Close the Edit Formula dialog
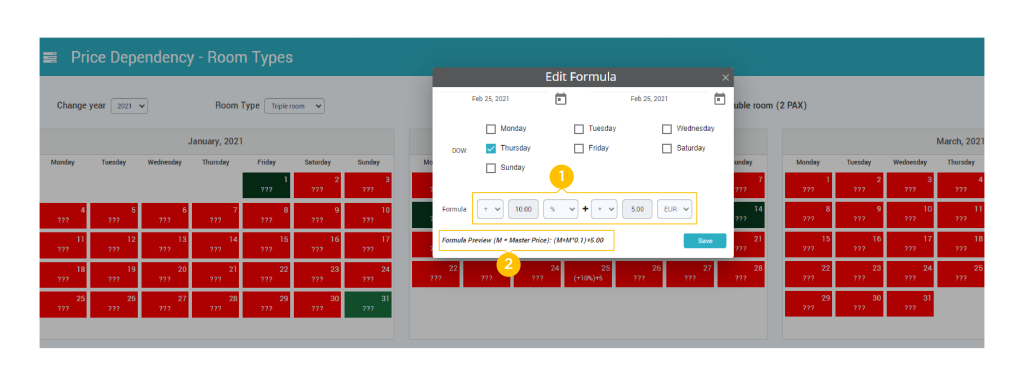This screenshot has width=1024, height=386. pos(725,78)
